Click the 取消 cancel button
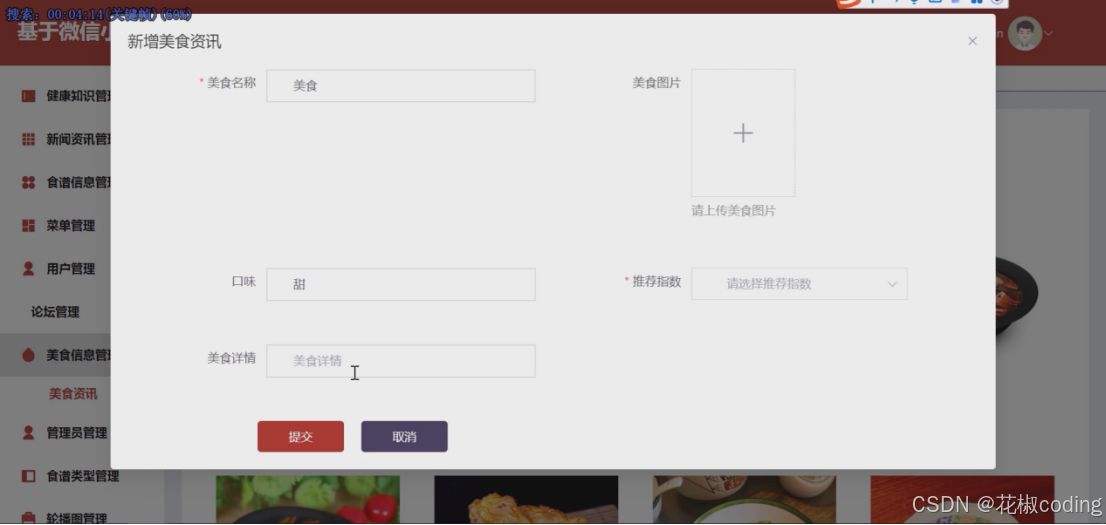 point(404,437)
